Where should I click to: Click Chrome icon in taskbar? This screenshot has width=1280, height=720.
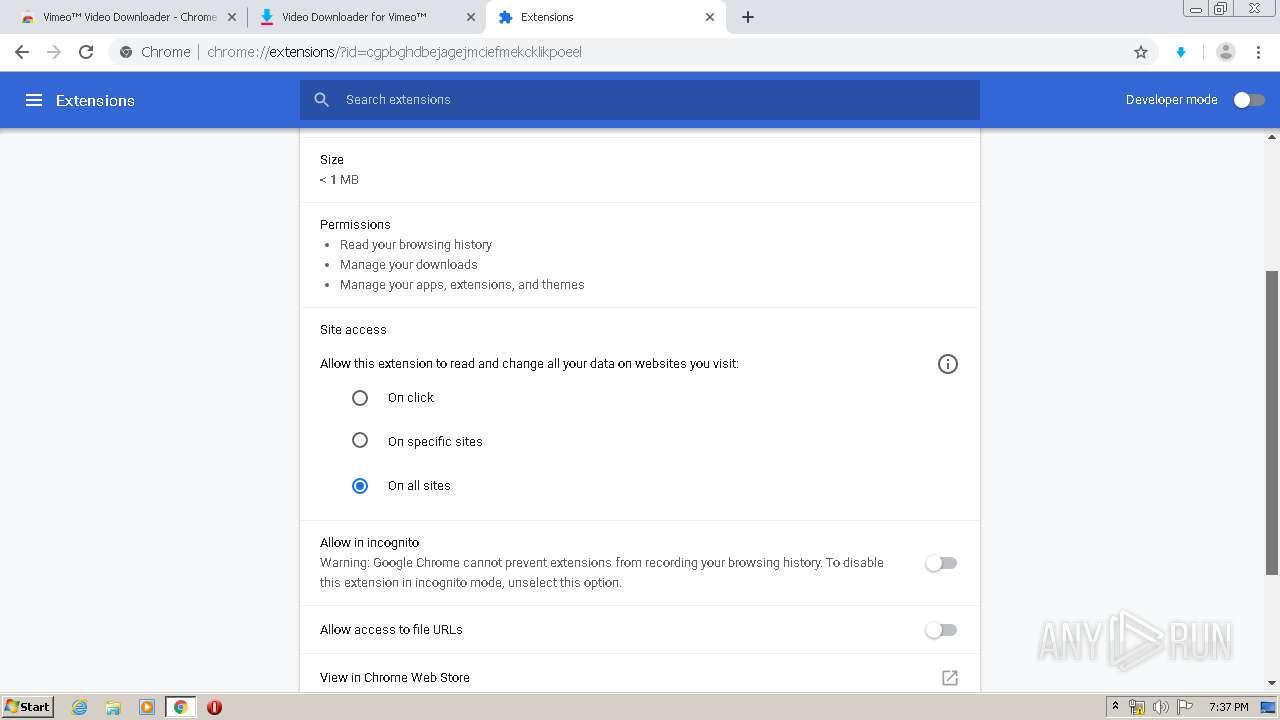coord(181,707)
